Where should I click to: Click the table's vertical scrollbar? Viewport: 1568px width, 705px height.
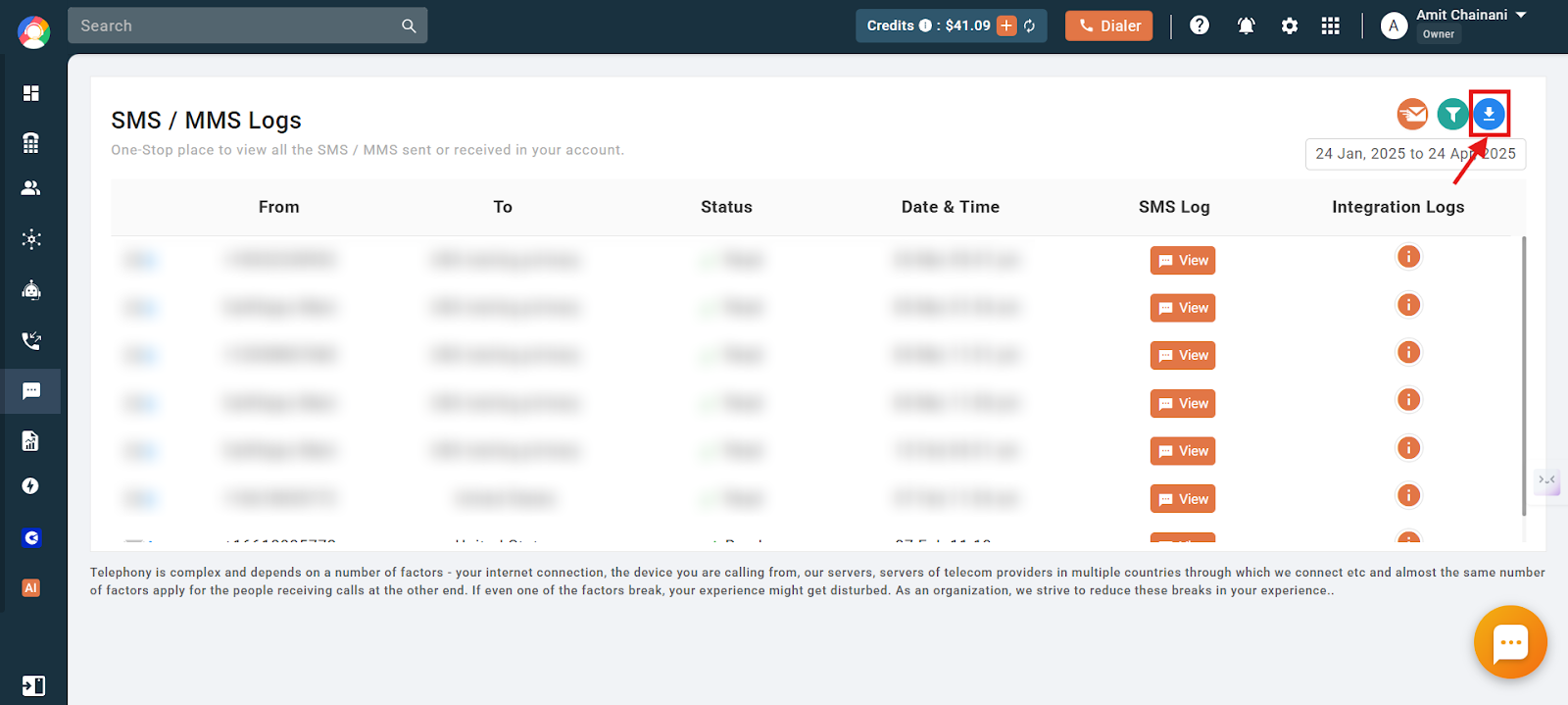coord(1524,376)
